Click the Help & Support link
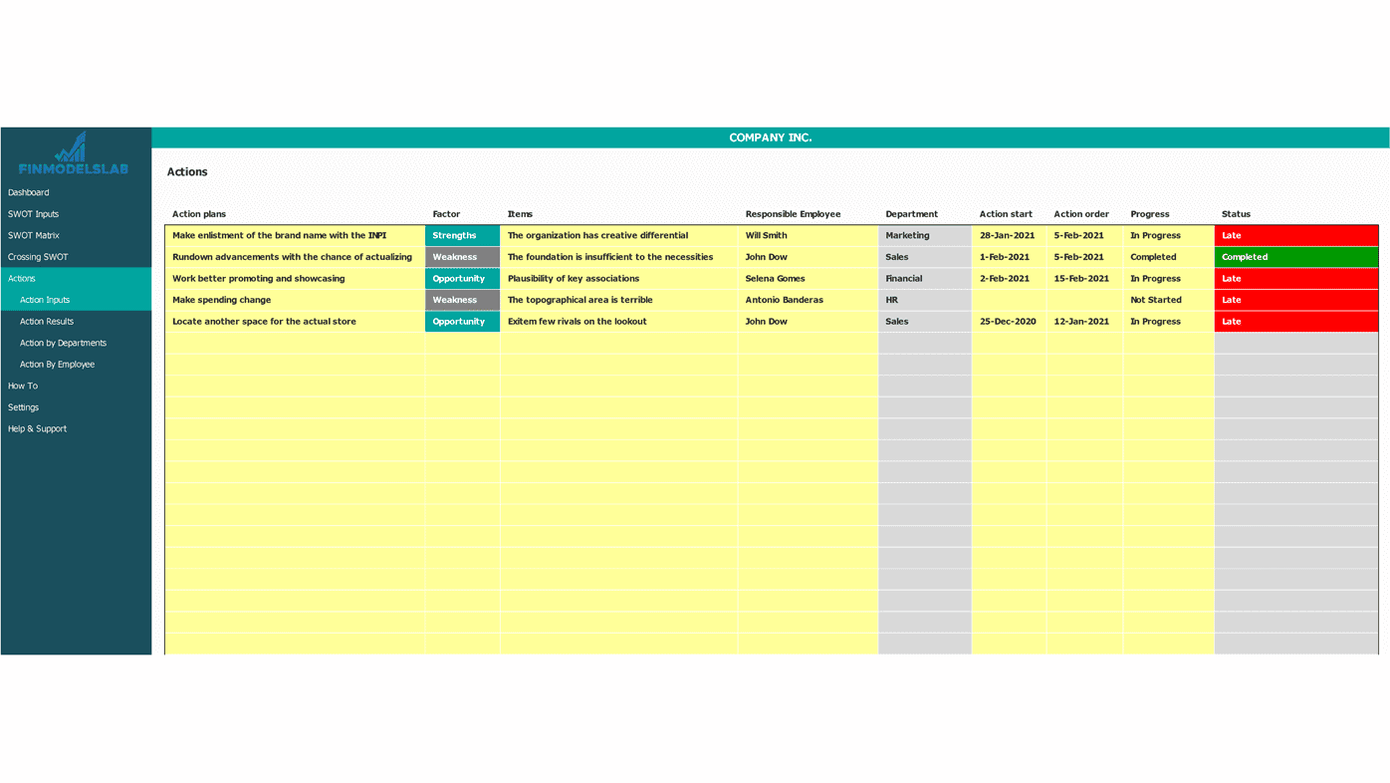Screen dimensions: 1390x783 coord(38,429)
